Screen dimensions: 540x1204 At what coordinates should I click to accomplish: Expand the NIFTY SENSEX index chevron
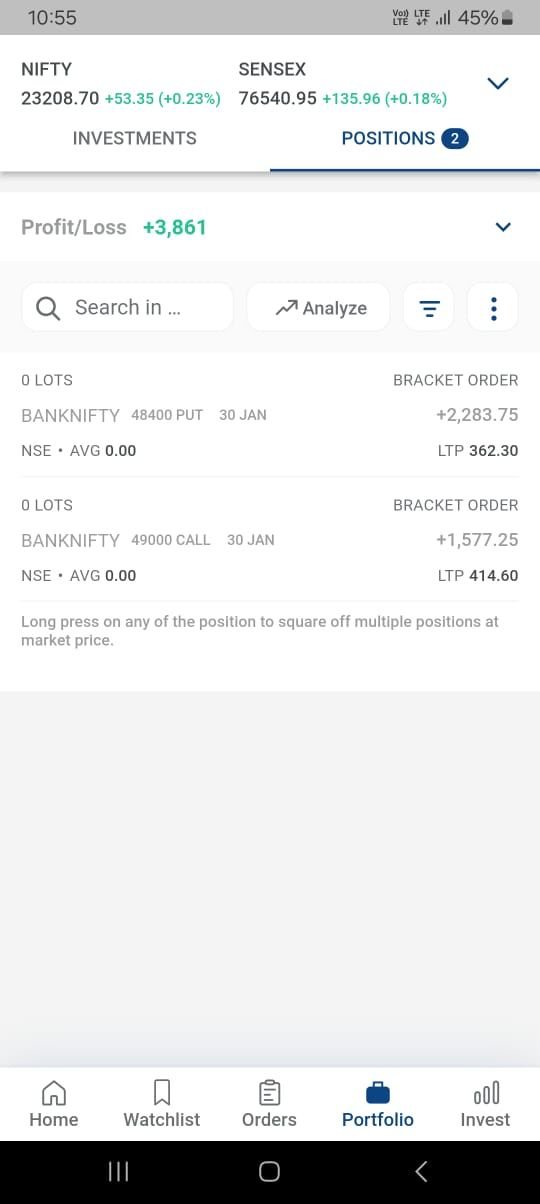[x=498, y=83]
